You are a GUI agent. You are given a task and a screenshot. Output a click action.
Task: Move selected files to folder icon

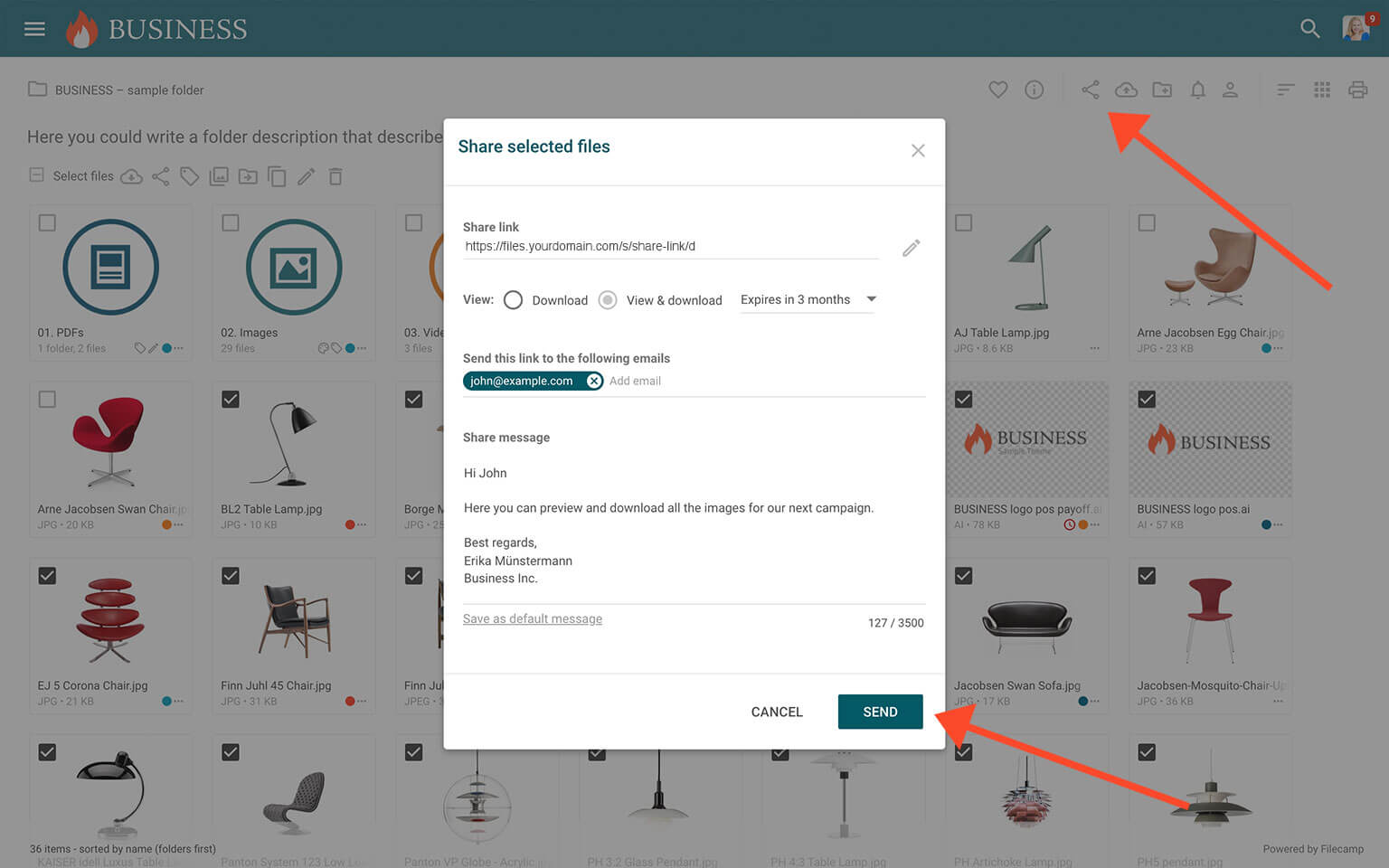tap(248, 176)
